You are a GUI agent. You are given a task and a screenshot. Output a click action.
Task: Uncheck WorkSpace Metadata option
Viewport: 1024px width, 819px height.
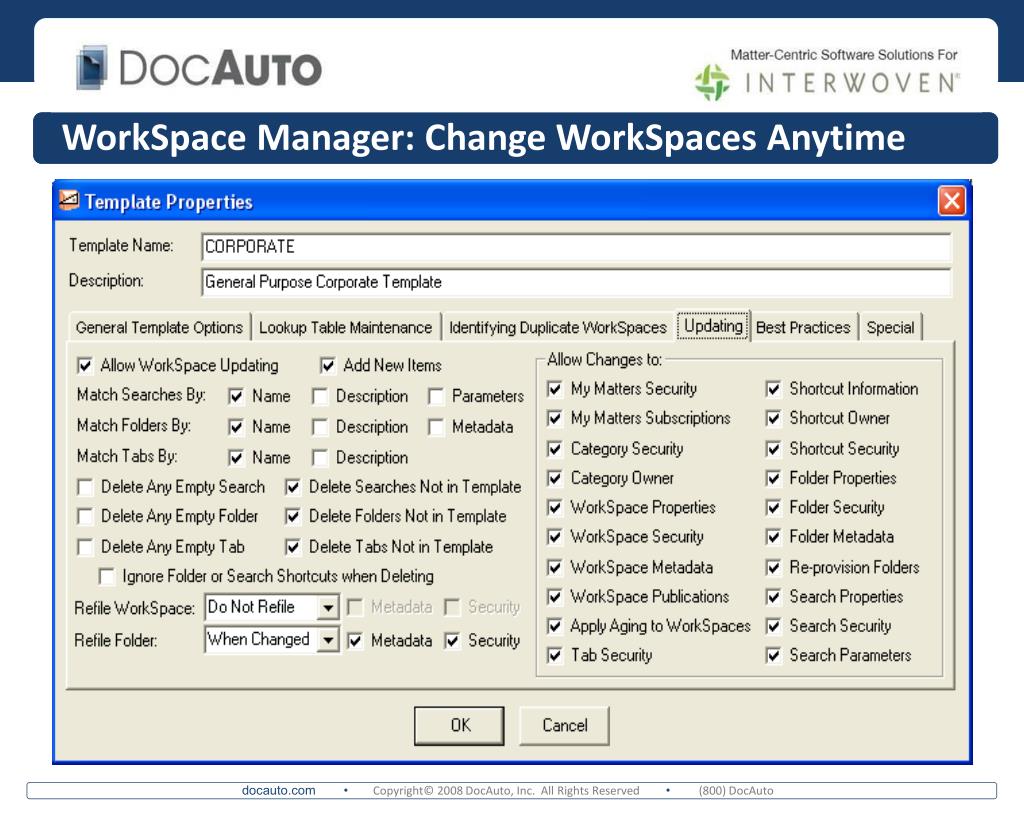coord(554,567)
